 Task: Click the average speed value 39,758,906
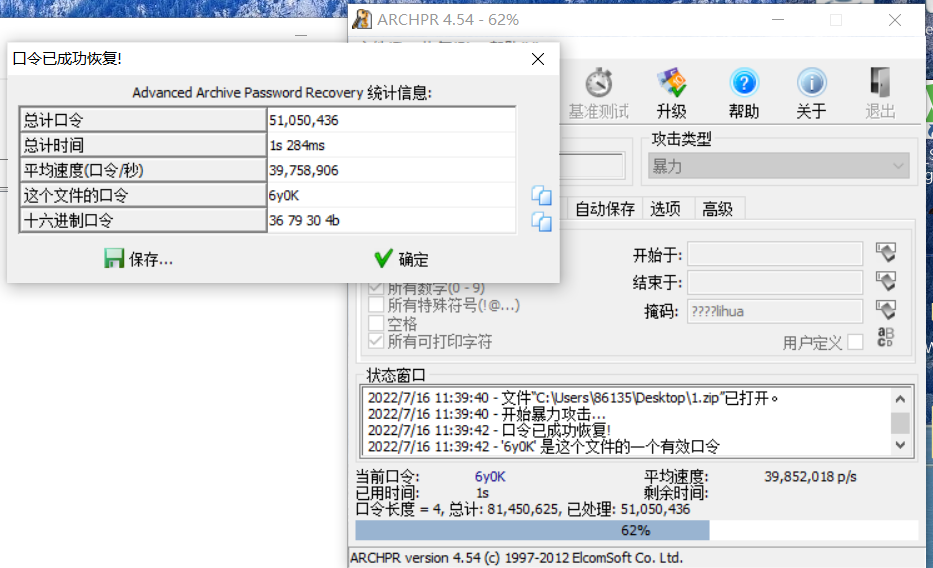pos(303,170)
